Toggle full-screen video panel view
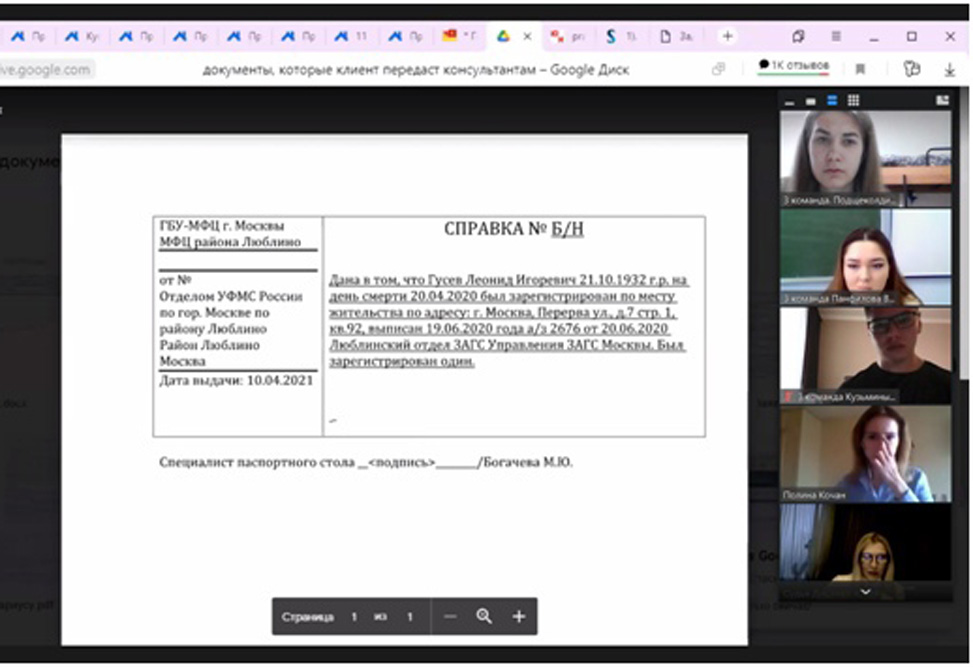973x667 pixels. pyautogui.click(x=941, y=100)
